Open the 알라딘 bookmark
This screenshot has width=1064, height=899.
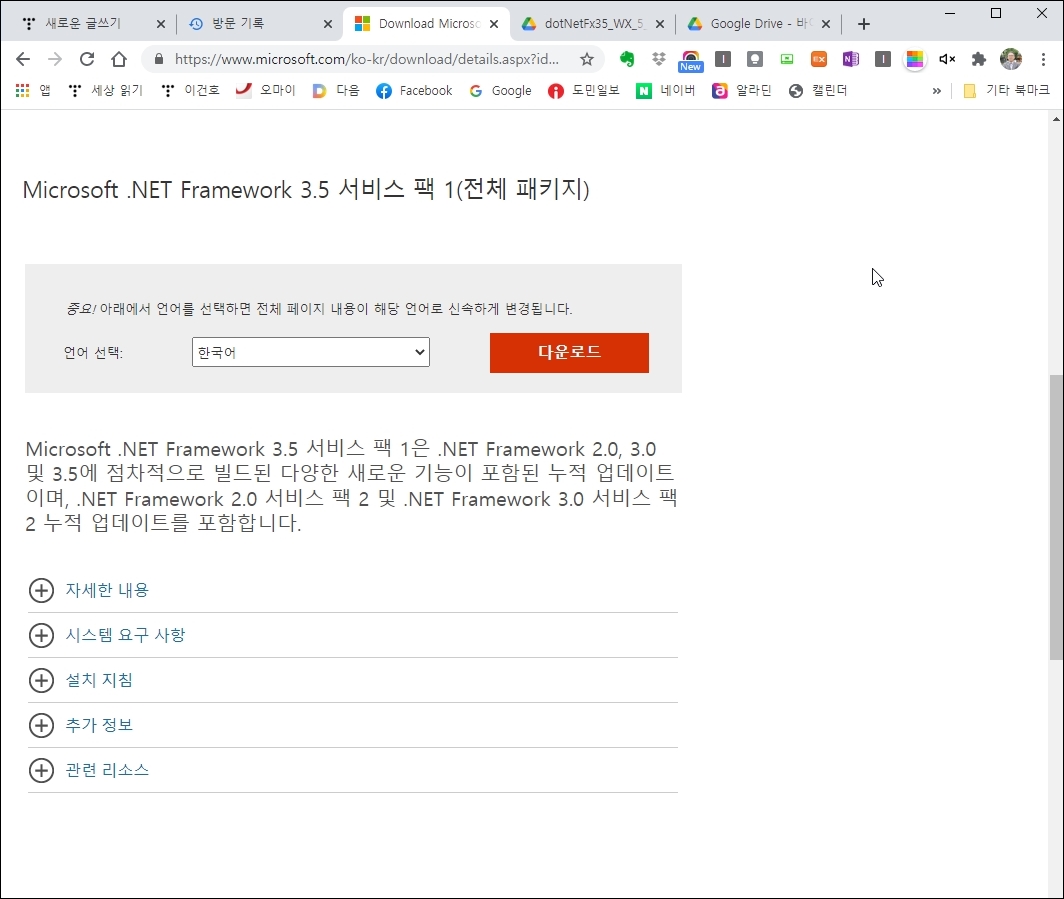[742, 90]
